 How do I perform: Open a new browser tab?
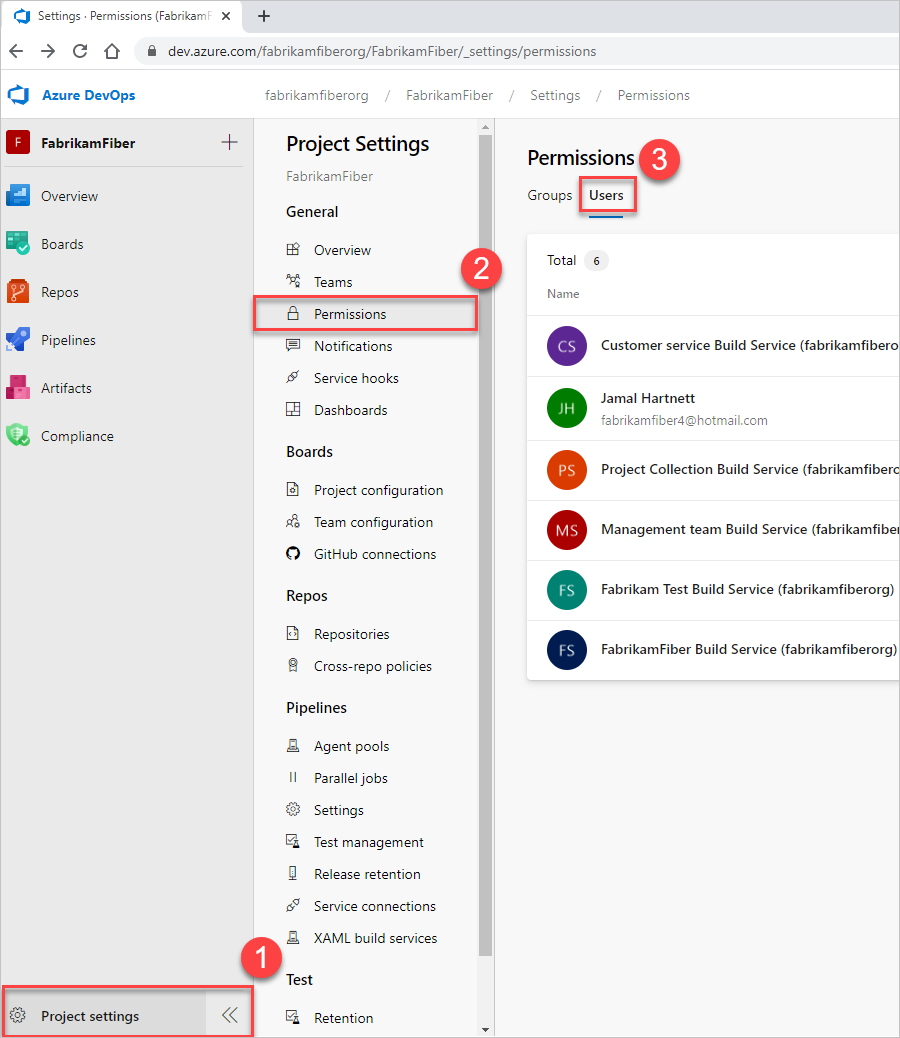(x=264, y=16)
